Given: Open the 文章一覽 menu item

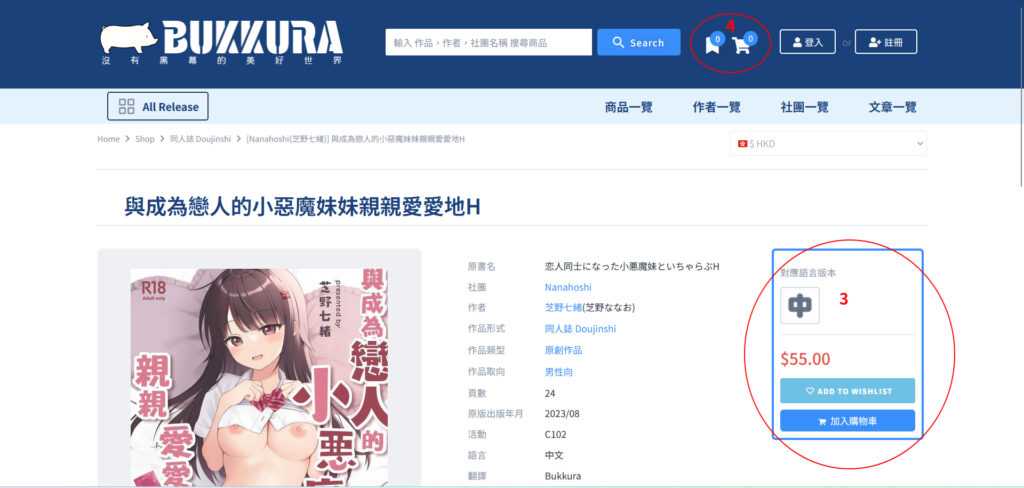Looking at the screenshot, I should click(893, 107).
